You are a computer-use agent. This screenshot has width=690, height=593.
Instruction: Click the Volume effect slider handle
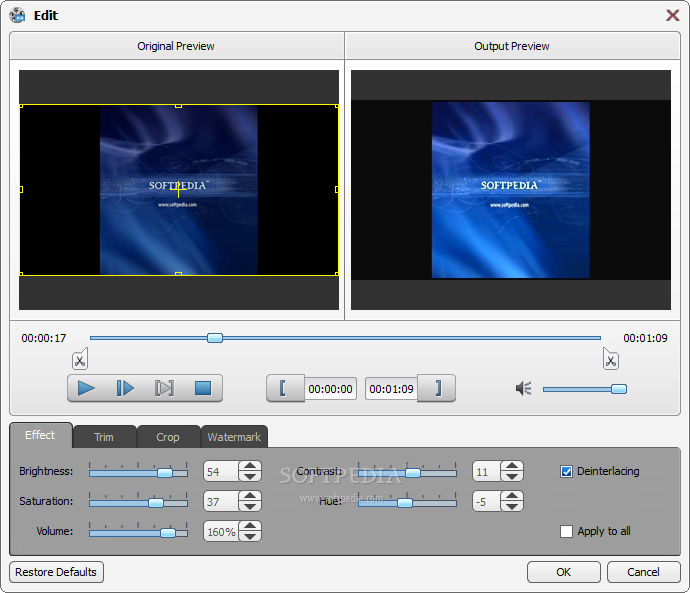point(168,533)
